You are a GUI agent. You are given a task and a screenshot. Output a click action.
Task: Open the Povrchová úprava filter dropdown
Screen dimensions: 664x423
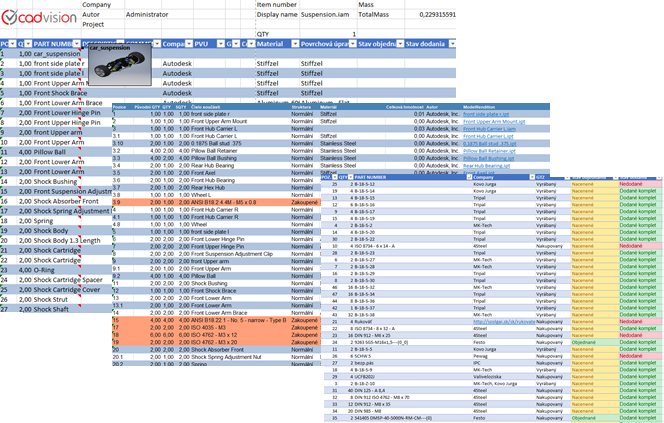[x=353, y=44]
